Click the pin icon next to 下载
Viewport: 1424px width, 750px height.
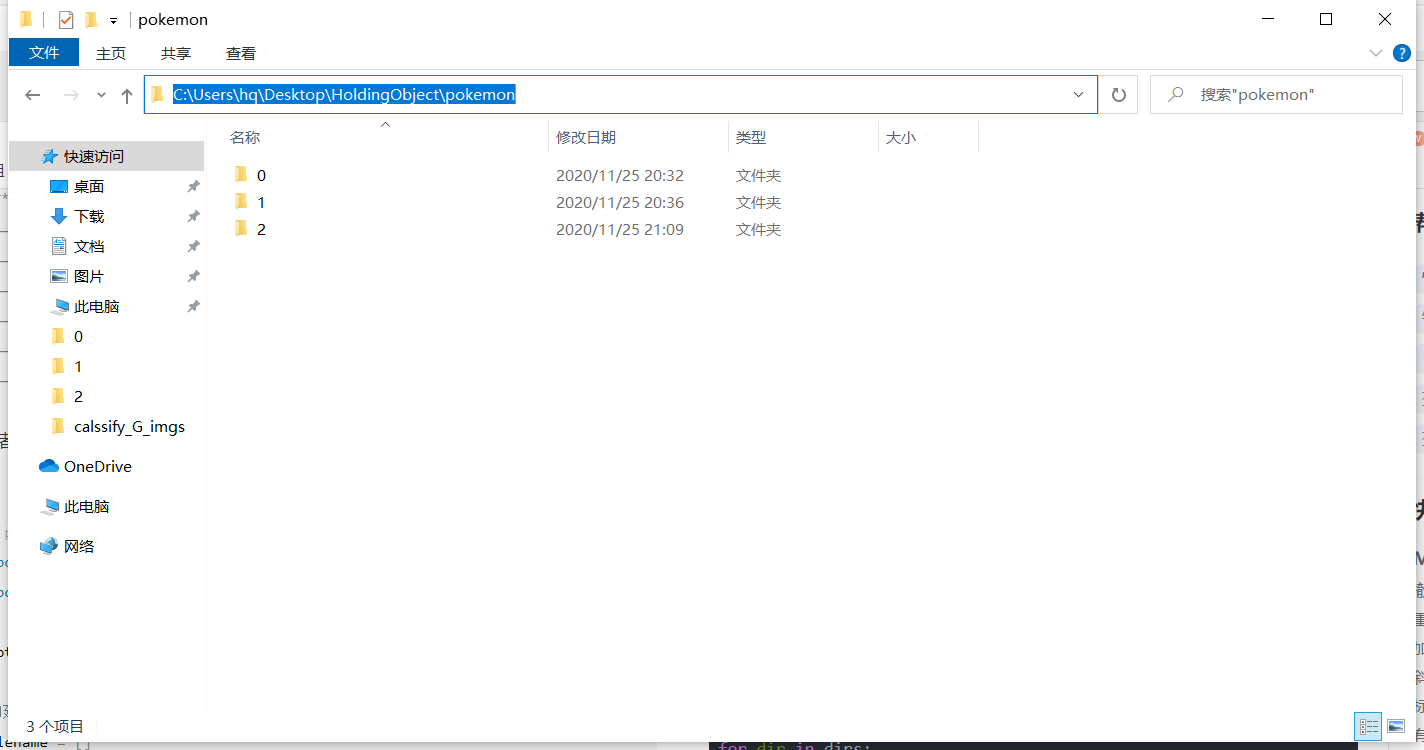pyautogui.click(x=193, y=217)
